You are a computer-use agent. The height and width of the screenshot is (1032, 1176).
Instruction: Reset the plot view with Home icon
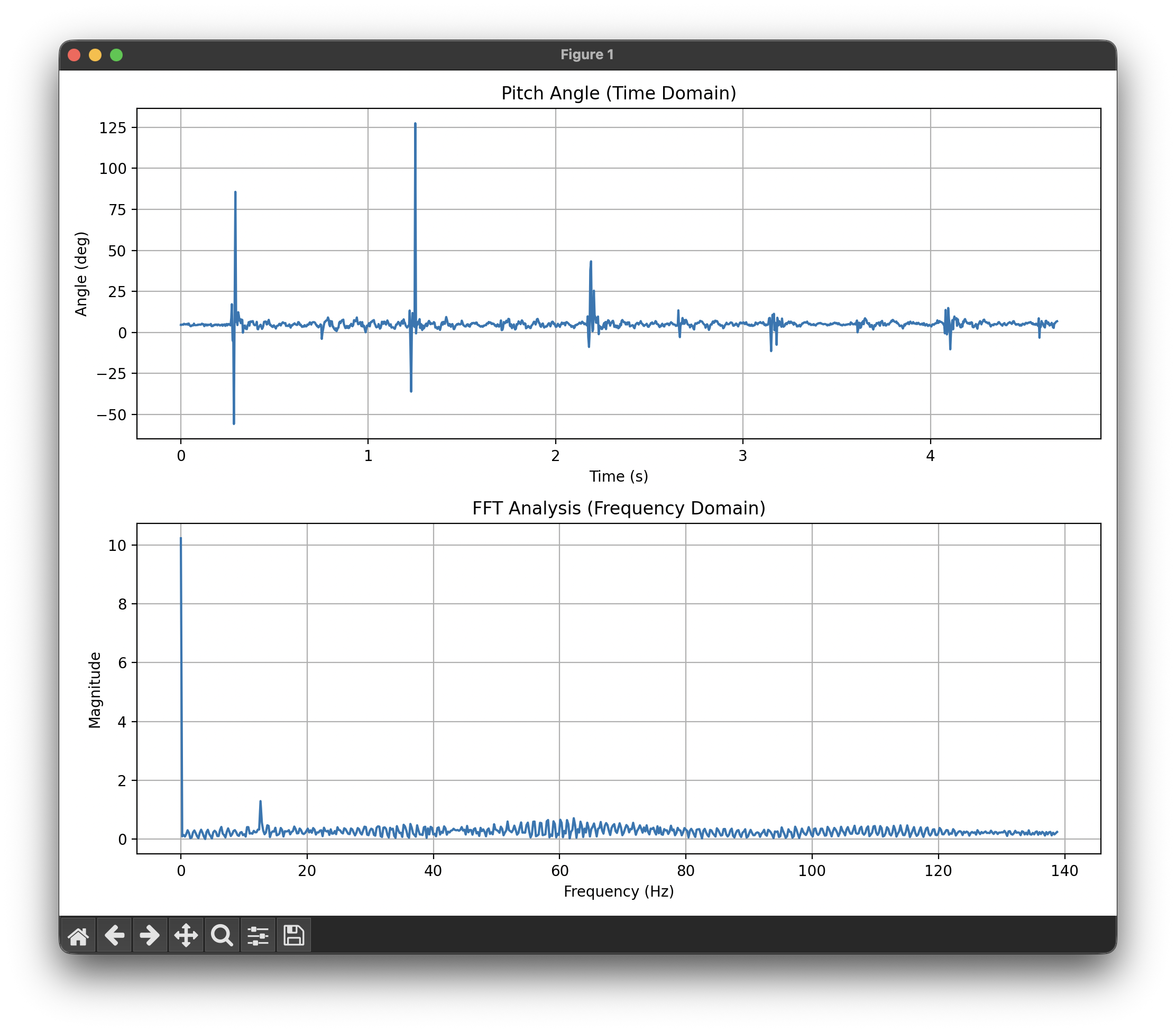79,935
